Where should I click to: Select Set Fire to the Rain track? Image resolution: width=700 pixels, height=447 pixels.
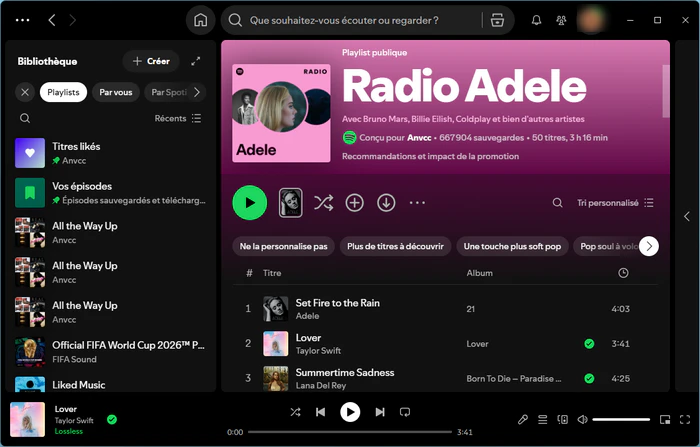click(445, 309)
